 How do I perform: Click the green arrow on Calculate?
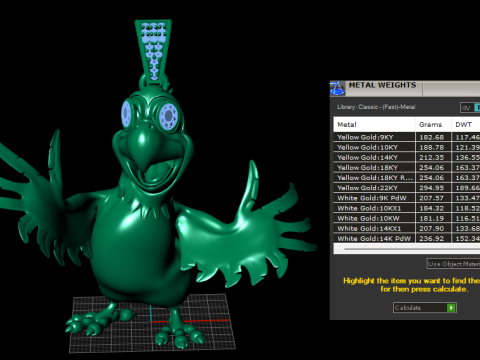(451, 308)
